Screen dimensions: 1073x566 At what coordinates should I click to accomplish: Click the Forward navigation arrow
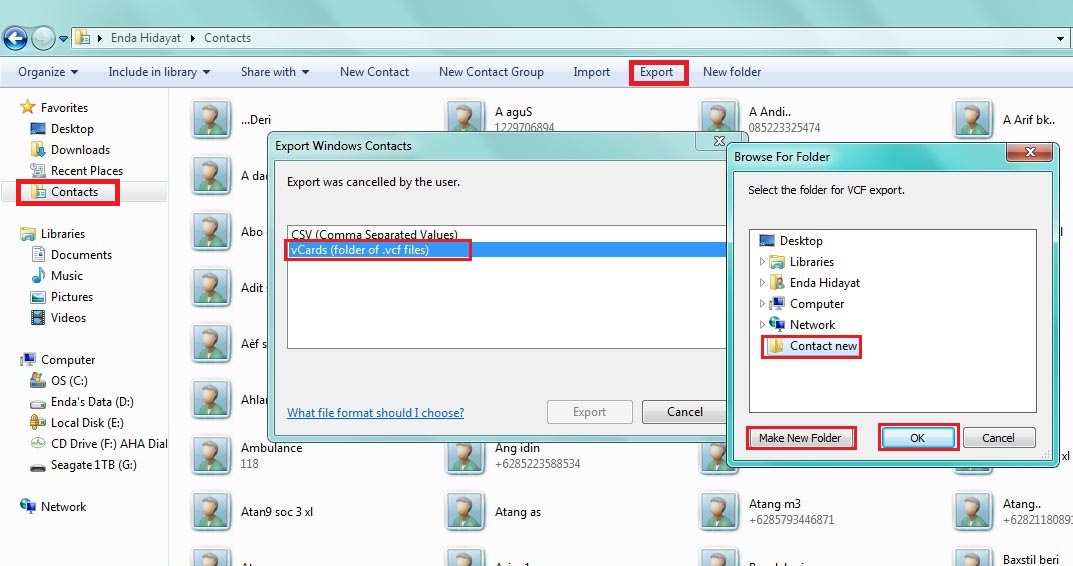(43, 38)
